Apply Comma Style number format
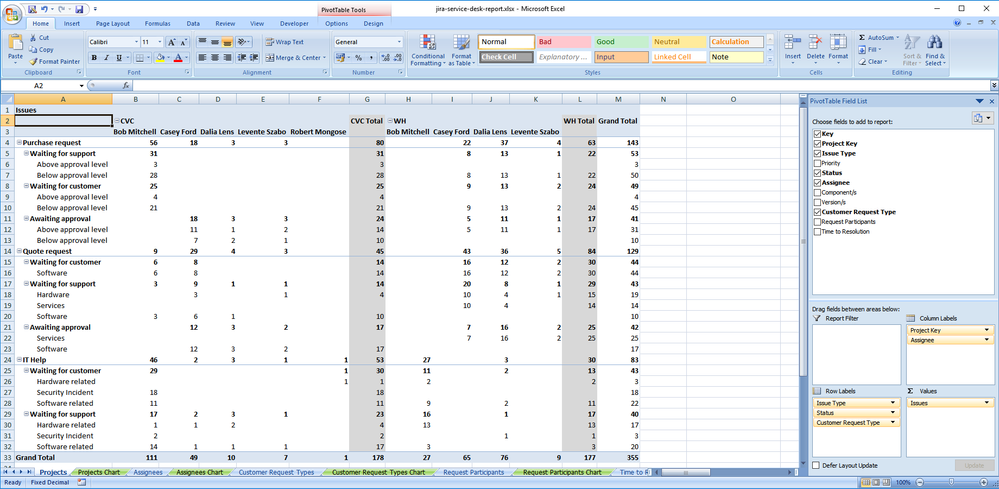999x489 pixels. coord(370,58)
